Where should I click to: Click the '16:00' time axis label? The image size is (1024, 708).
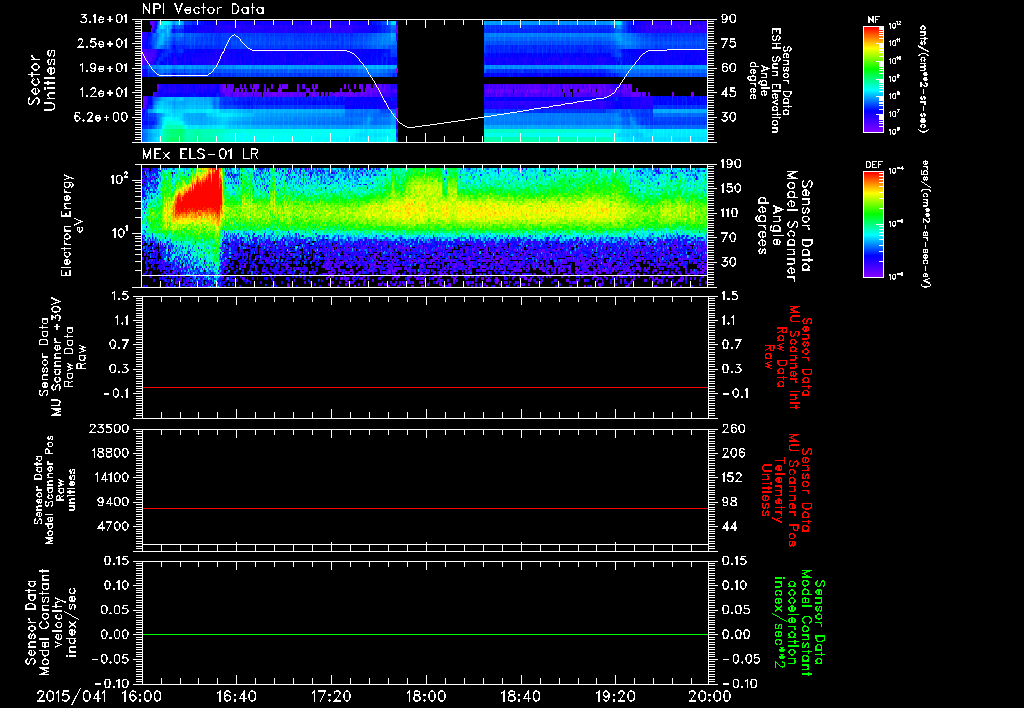142,696
